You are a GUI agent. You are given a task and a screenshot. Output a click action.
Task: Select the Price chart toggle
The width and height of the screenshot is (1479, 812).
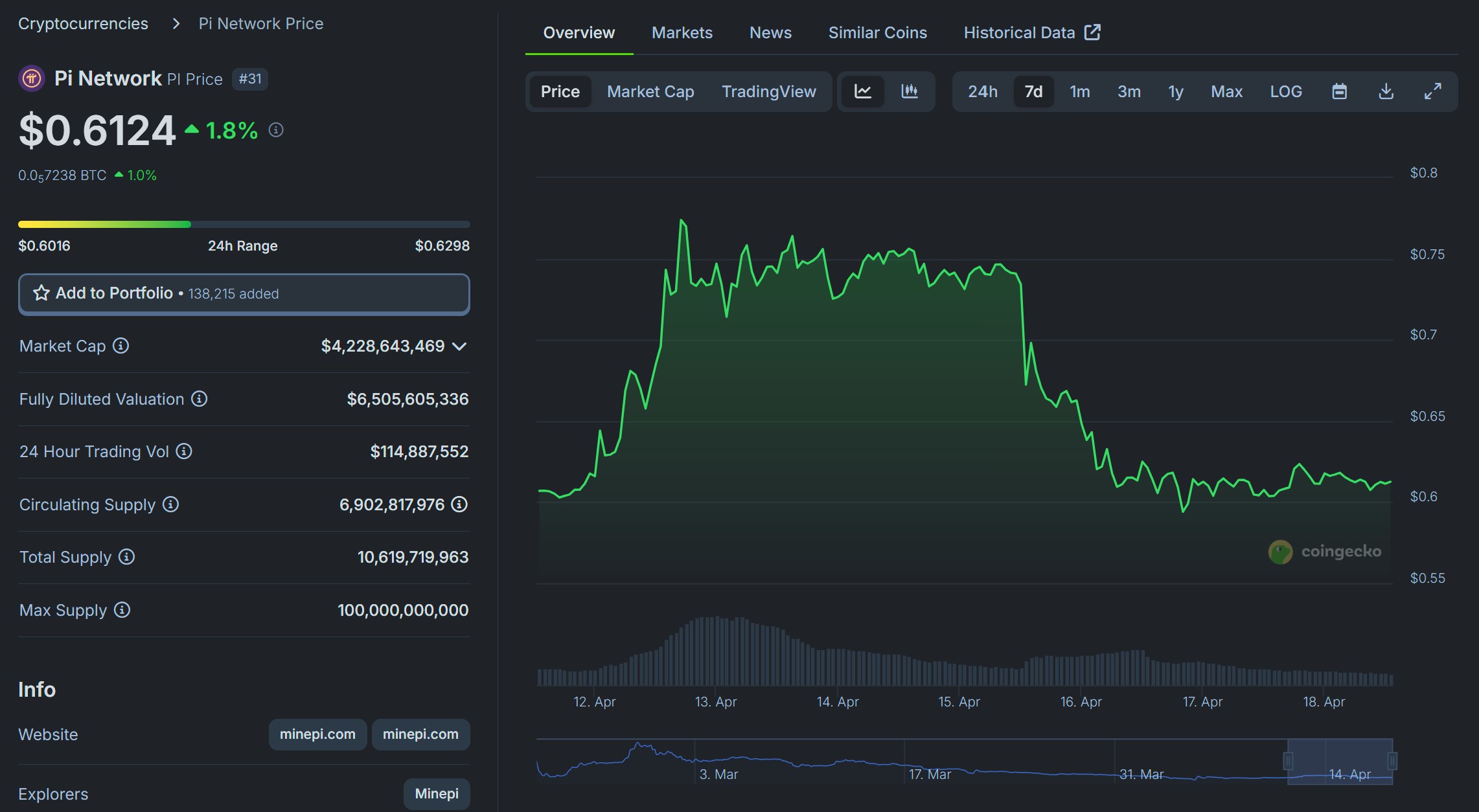click(560, 91)
